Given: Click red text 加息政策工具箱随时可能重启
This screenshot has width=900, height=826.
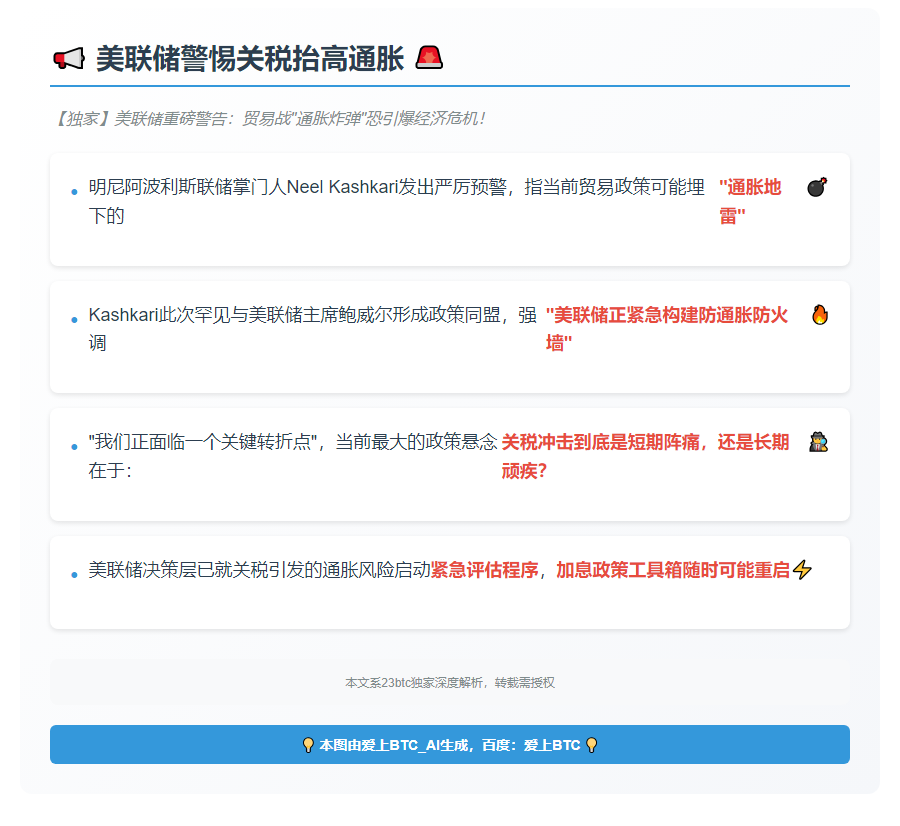Looking at the screenshot, I should (673, 570).
